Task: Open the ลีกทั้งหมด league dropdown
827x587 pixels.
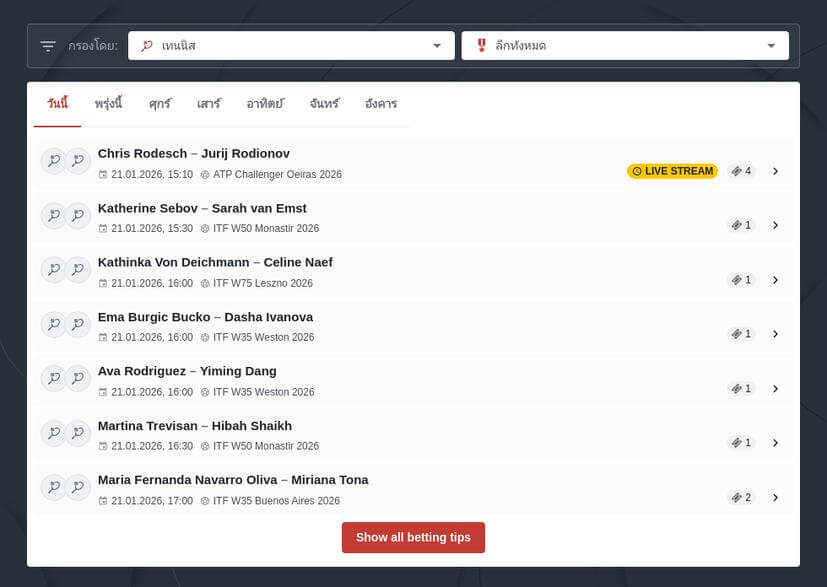Action: coord(625,46)
